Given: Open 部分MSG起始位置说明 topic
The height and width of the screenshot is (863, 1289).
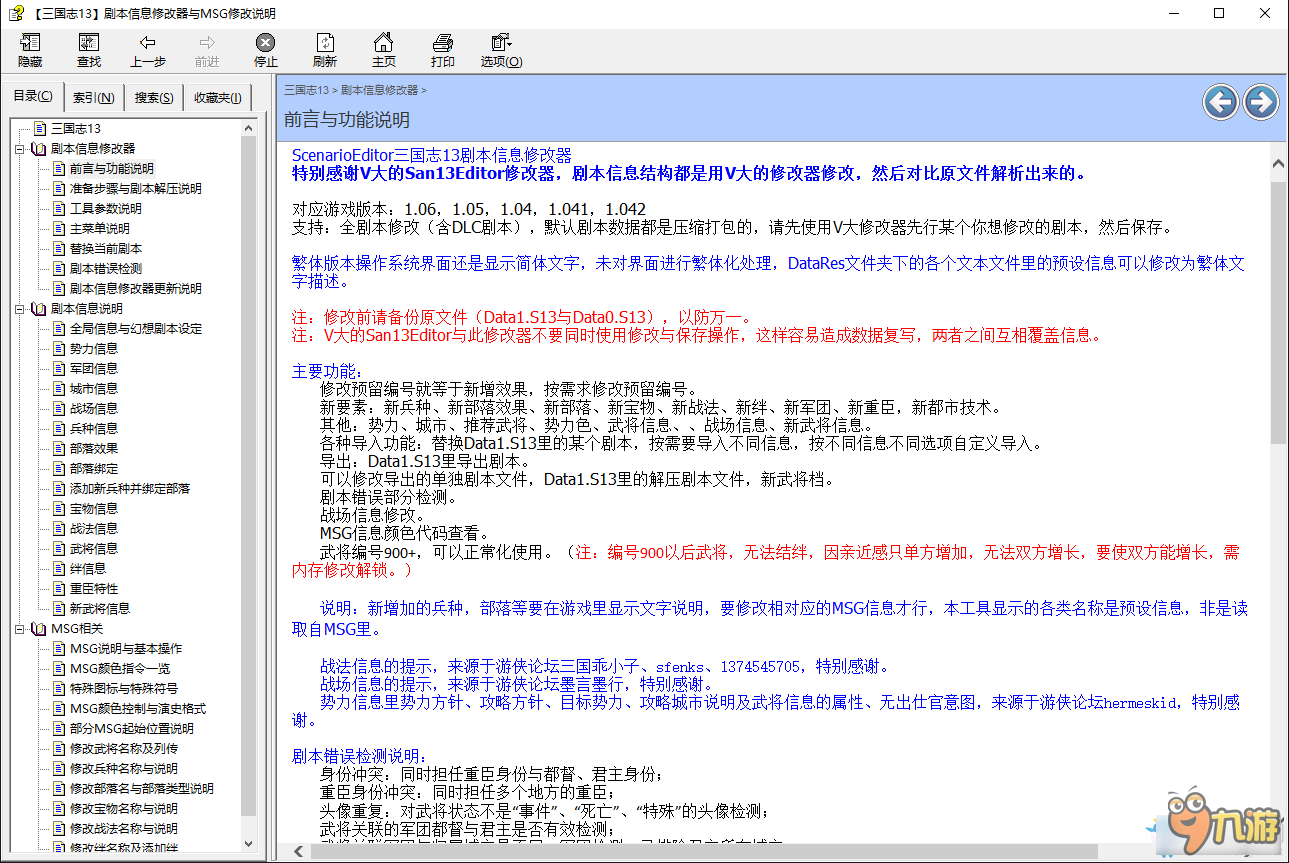Looking at the screenshot, I should coord(131,729).
